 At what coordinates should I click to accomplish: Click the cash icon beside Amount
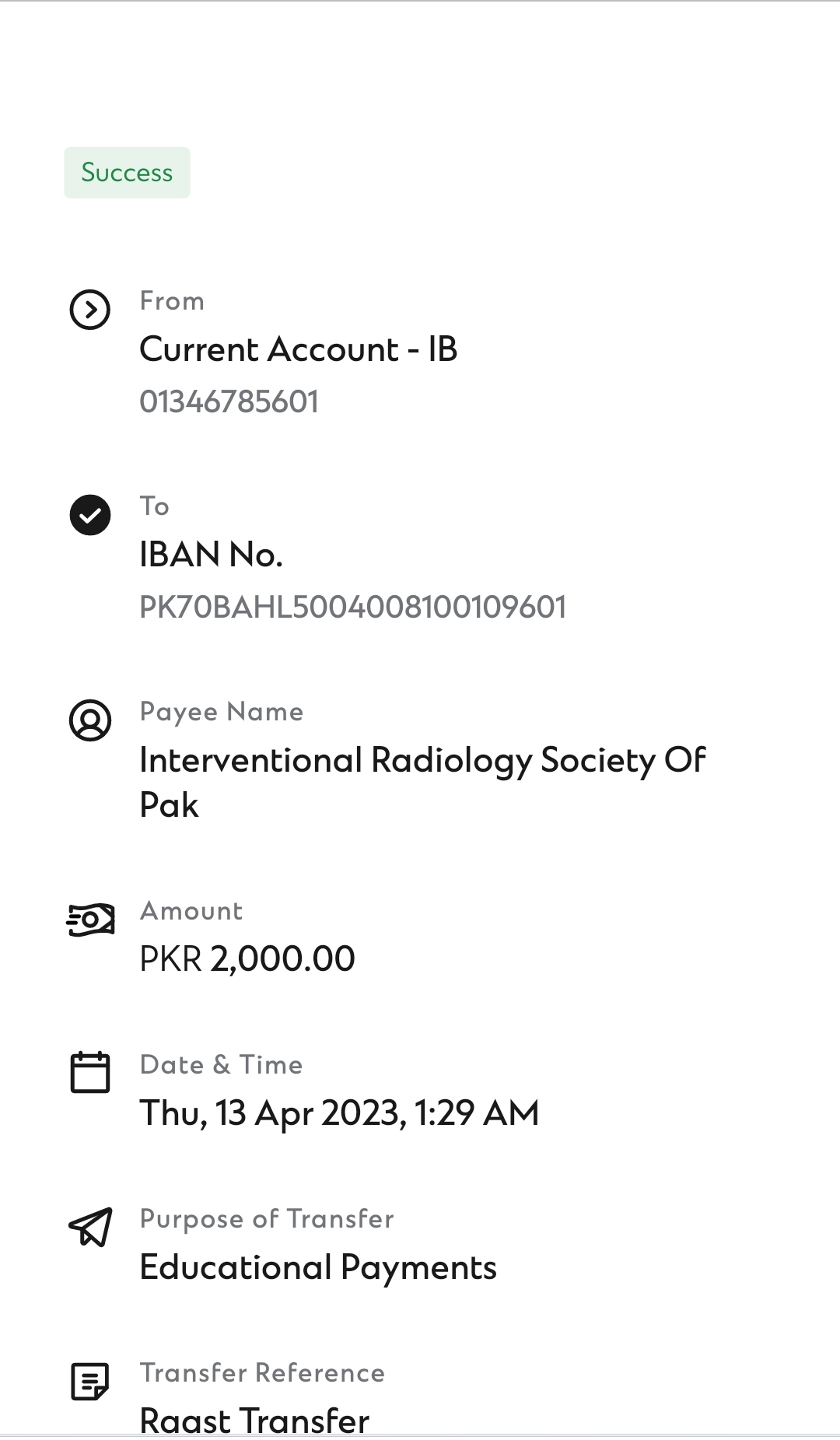pyautogui.click(x=90, y=920)
